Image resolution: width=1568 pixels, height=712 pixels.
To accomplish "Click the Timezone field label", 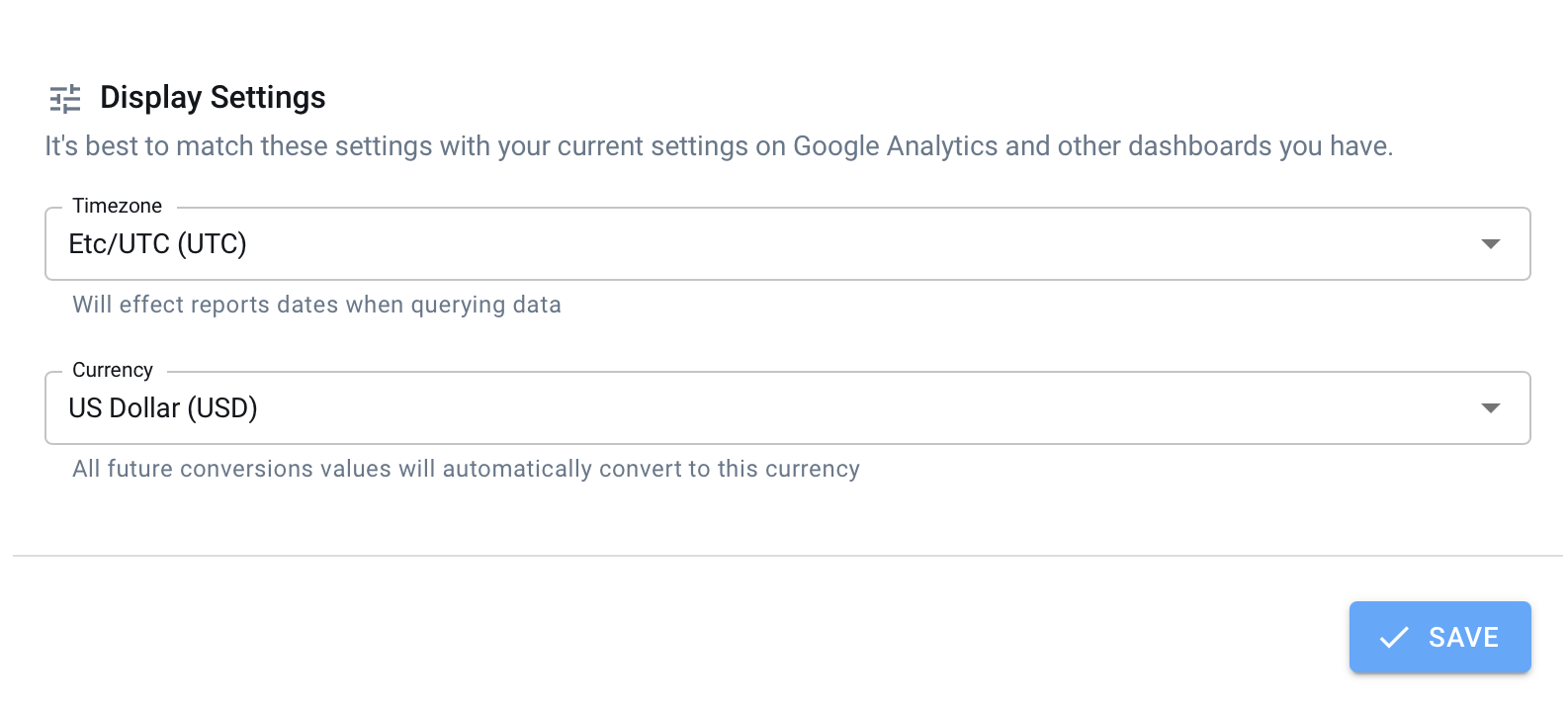I will point(117,206).
